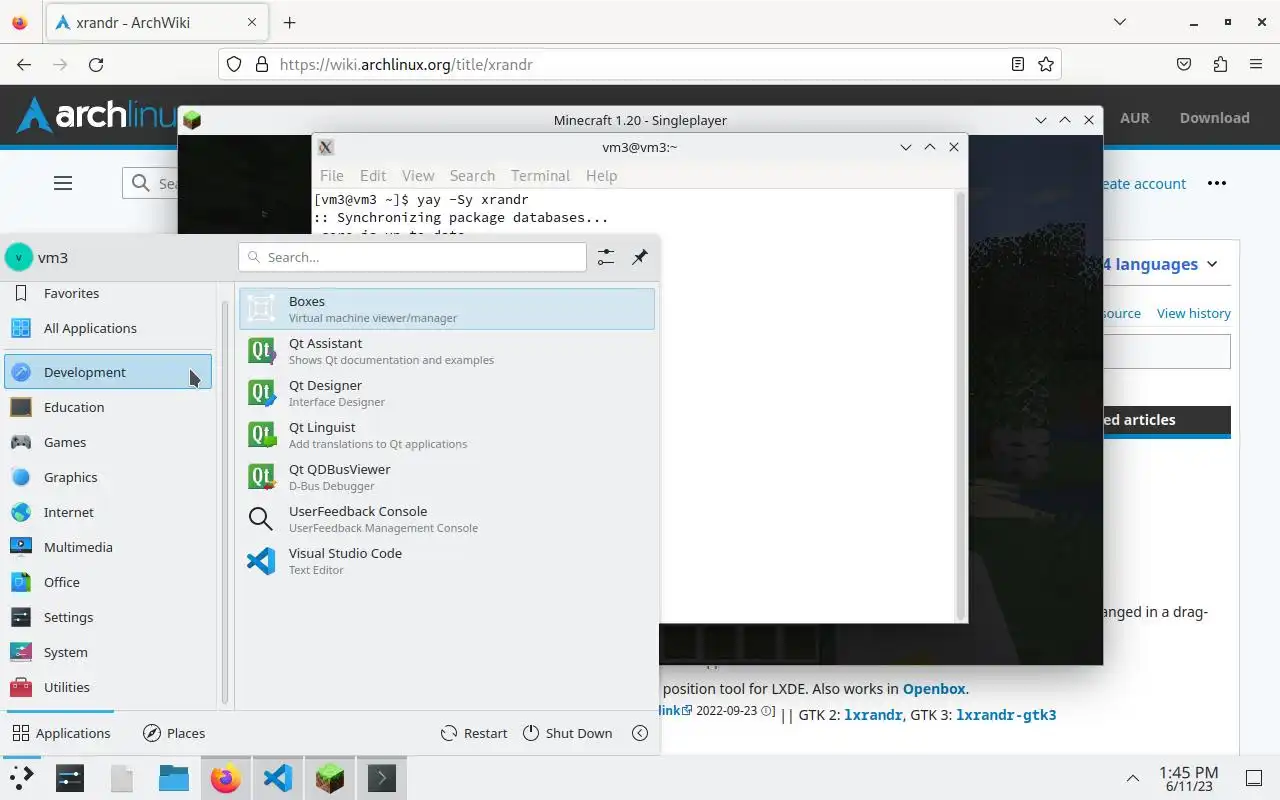The width and height of the screenshot is (1280, 800).
Task: Launch Qt Designer interface designer
Action: [x=447, y=393]
